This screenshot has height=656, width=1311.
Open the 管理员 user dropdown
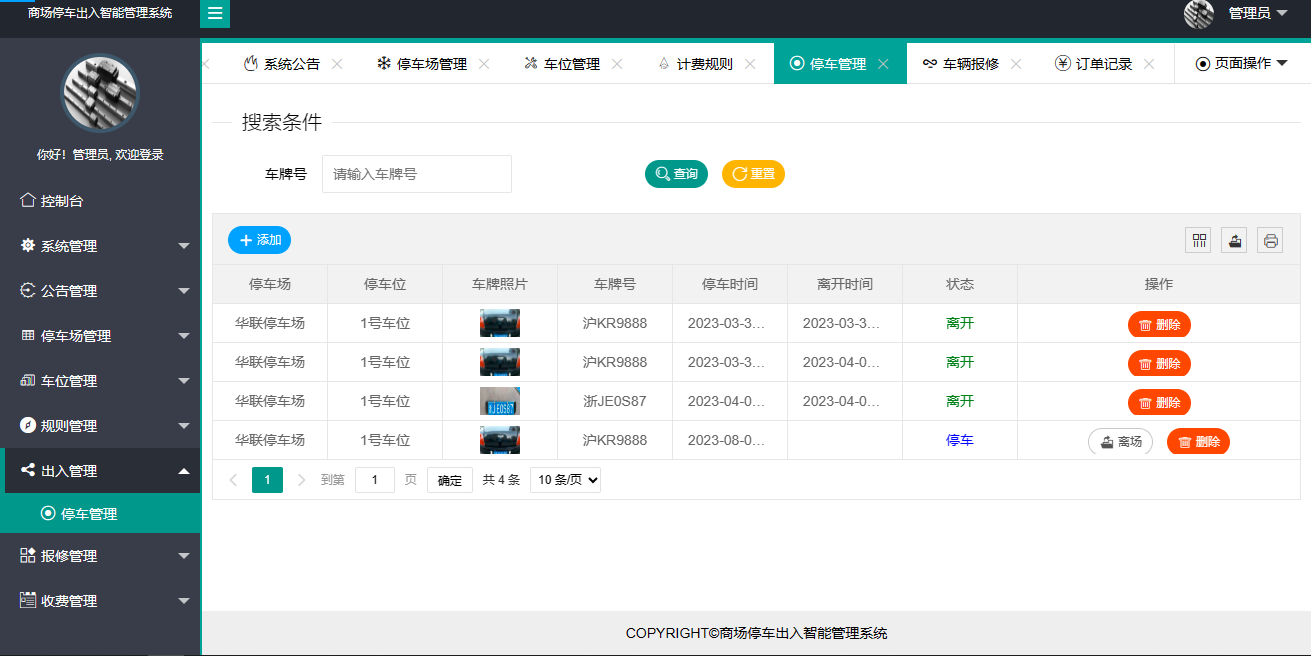(1258, 13)
